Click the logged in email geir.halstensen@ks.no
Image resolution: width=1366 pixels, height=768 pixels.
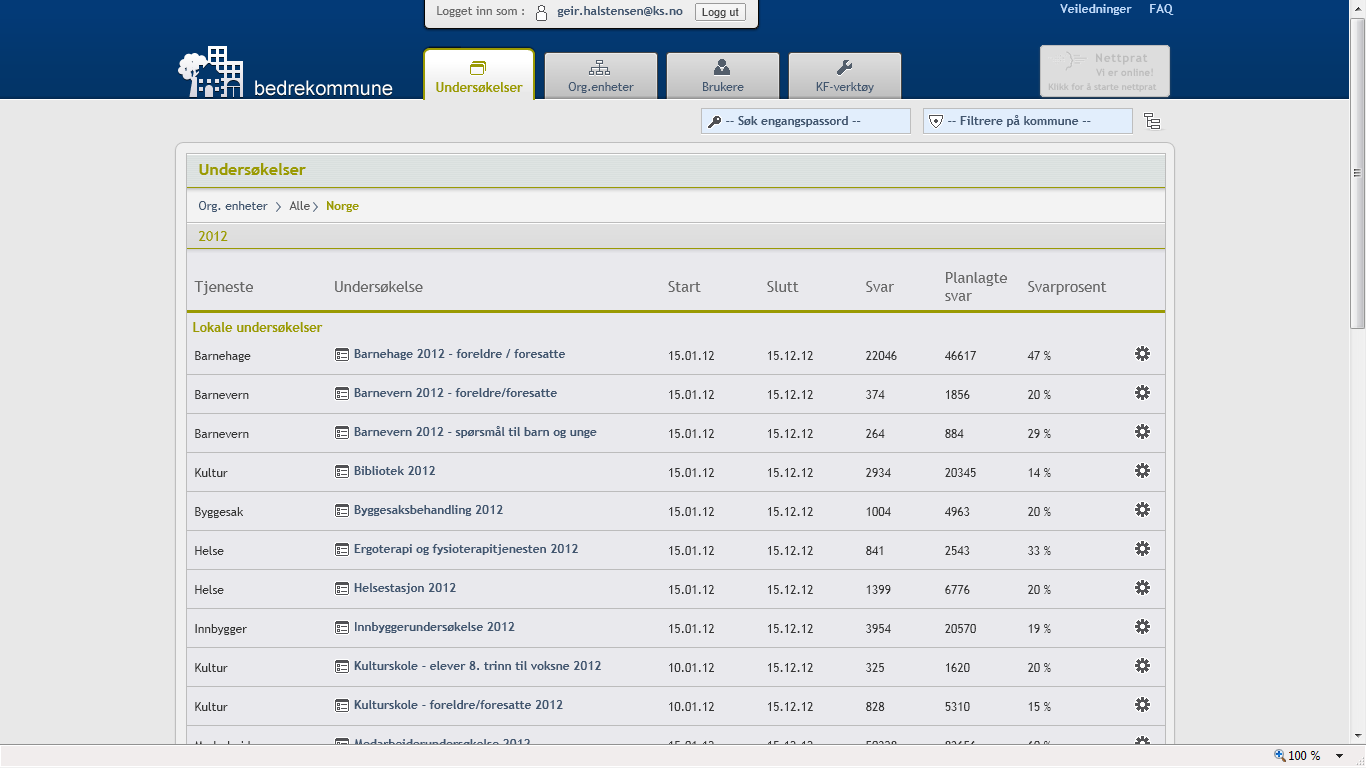(620, 12)
